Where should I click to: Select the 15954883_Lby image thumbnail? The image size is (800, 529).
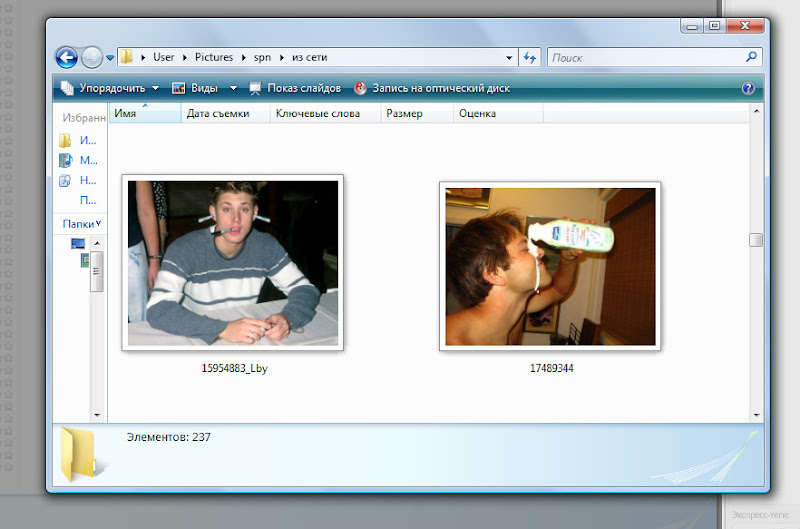[233, 263]
